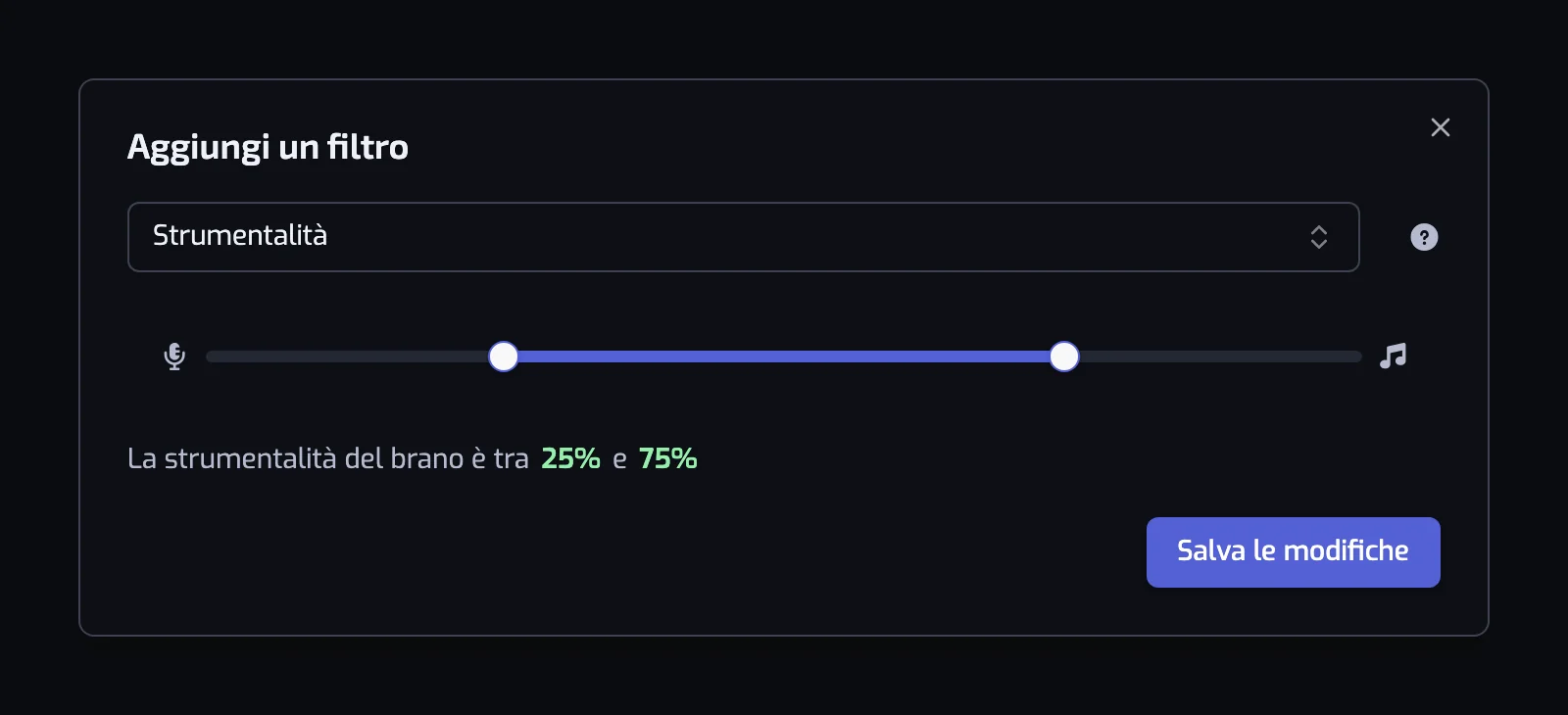Click the slider track left of the lower handle
The image size is (1568, 715).
[x=348, y=357]
